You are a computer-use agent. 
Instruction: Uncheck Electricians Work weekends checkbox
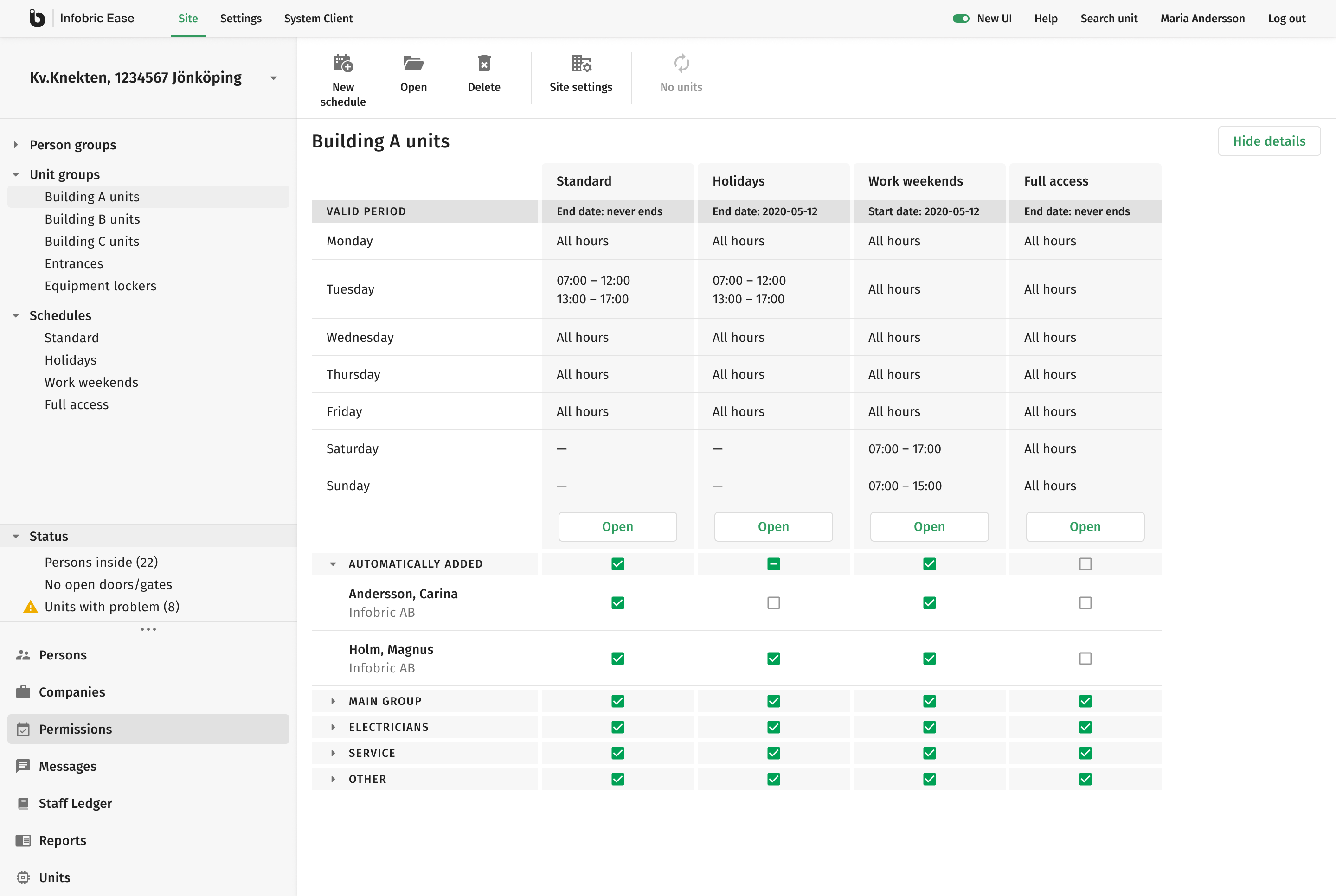coord(929,727)
